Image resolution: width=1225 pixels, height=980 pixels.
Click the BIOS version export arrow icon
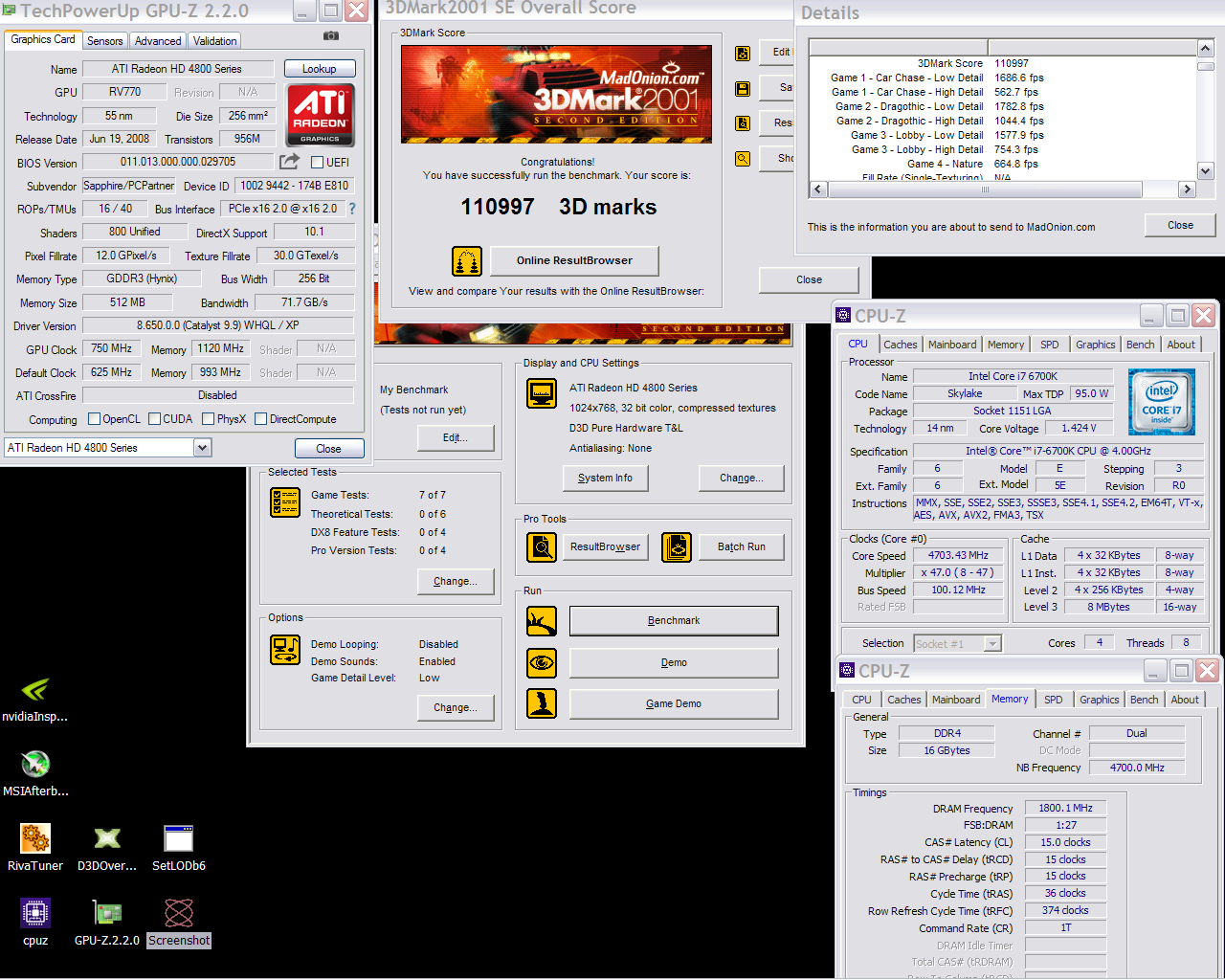pyautogui.click(x=289, y=162)
